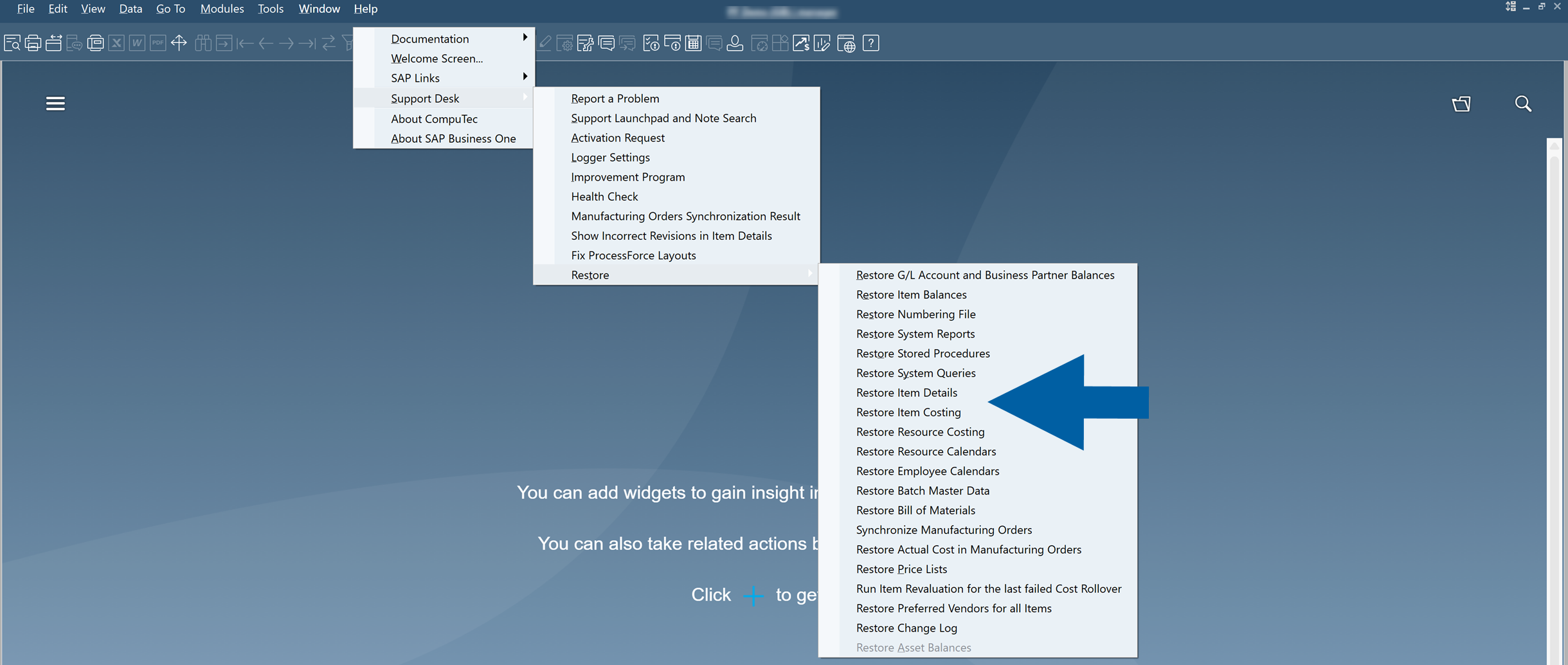This screenshot has width=1568, height=665.
Task: Select Synchronize Manufacturing Orders
Action: (978, 530)
